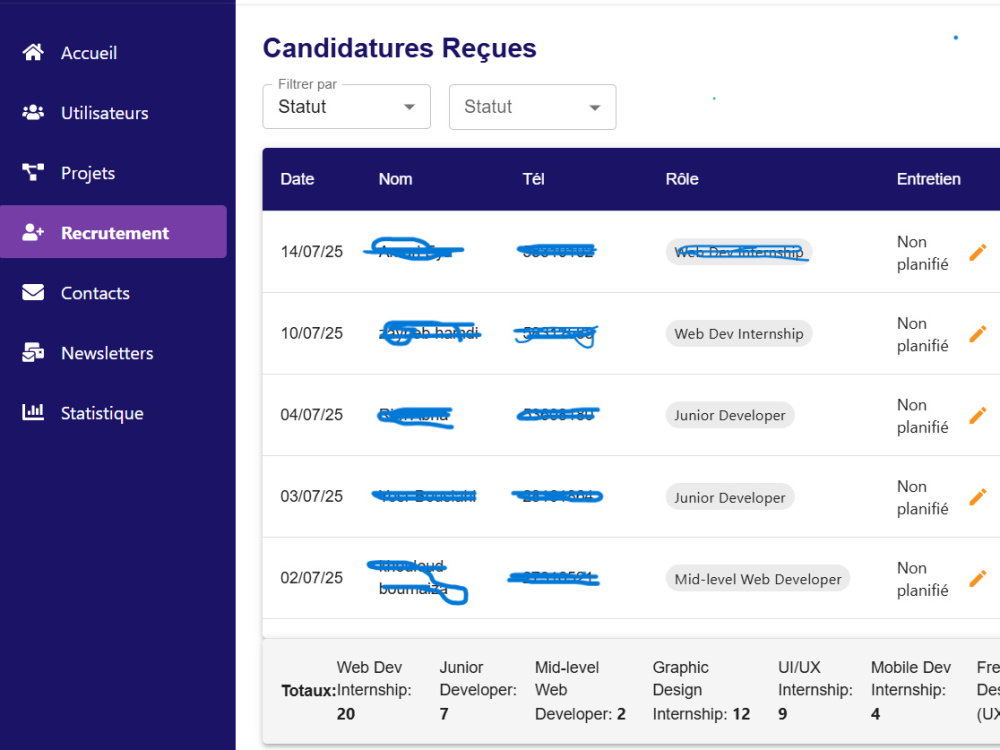
Task: Expand the second Statut dropdown
Action: click(533, 107)
